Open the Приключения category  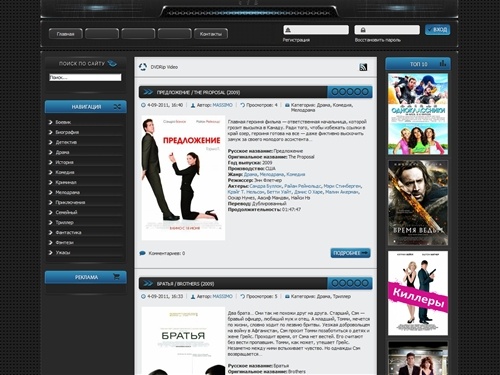point(70,202)
